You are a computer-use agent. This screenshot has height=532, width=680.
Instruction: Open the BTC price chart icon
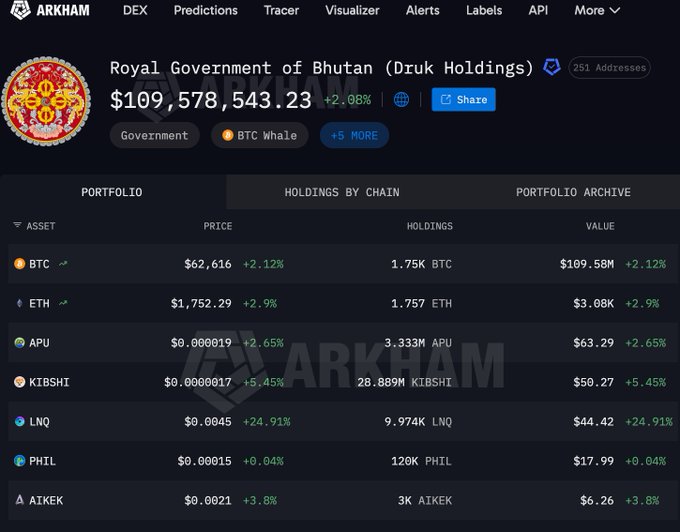63,263
